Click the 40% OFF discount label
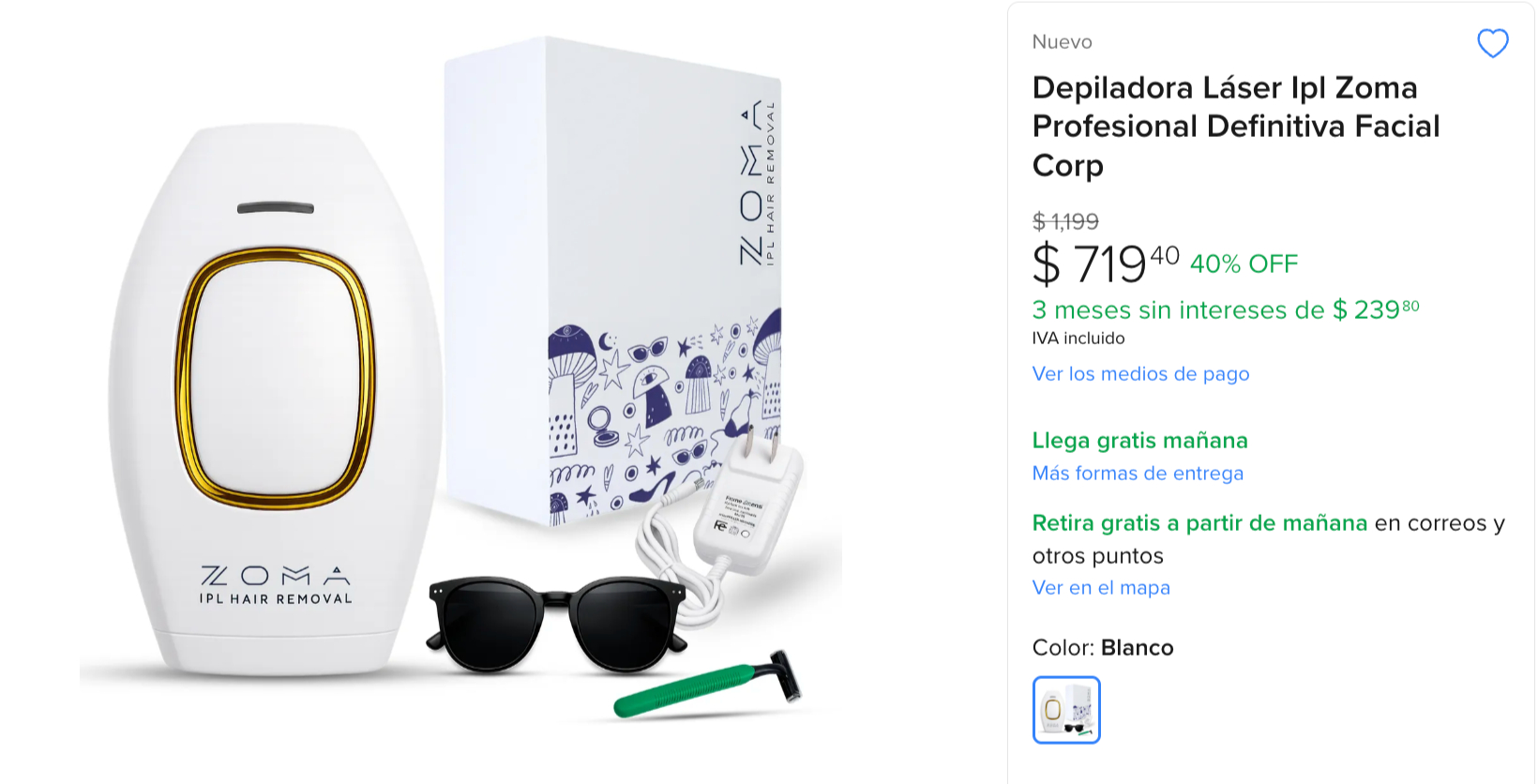Image resolution: width=1538 pixels, height=784 pixels. click(x=1244, y=264)
